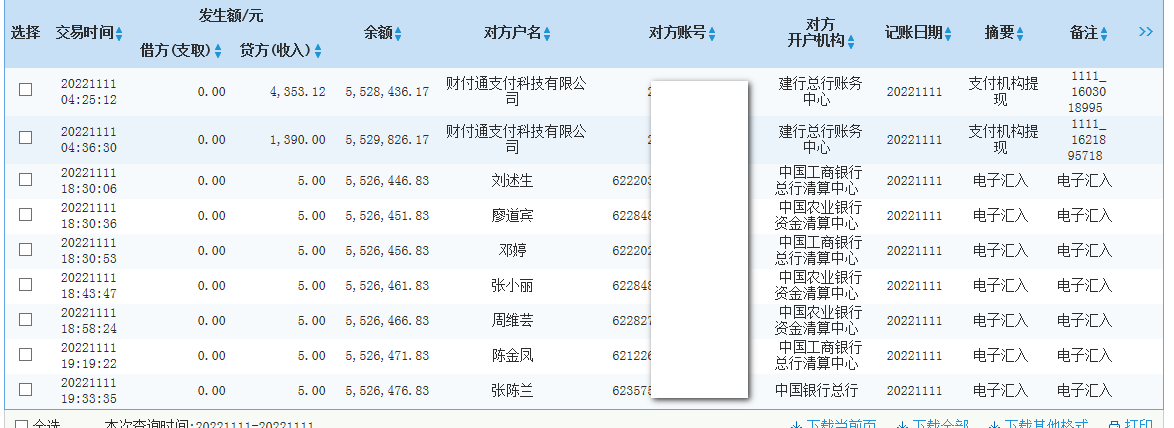1174x428 pixels.
Task: Click the 发生额/元 column group header
Action: [231, 15]
